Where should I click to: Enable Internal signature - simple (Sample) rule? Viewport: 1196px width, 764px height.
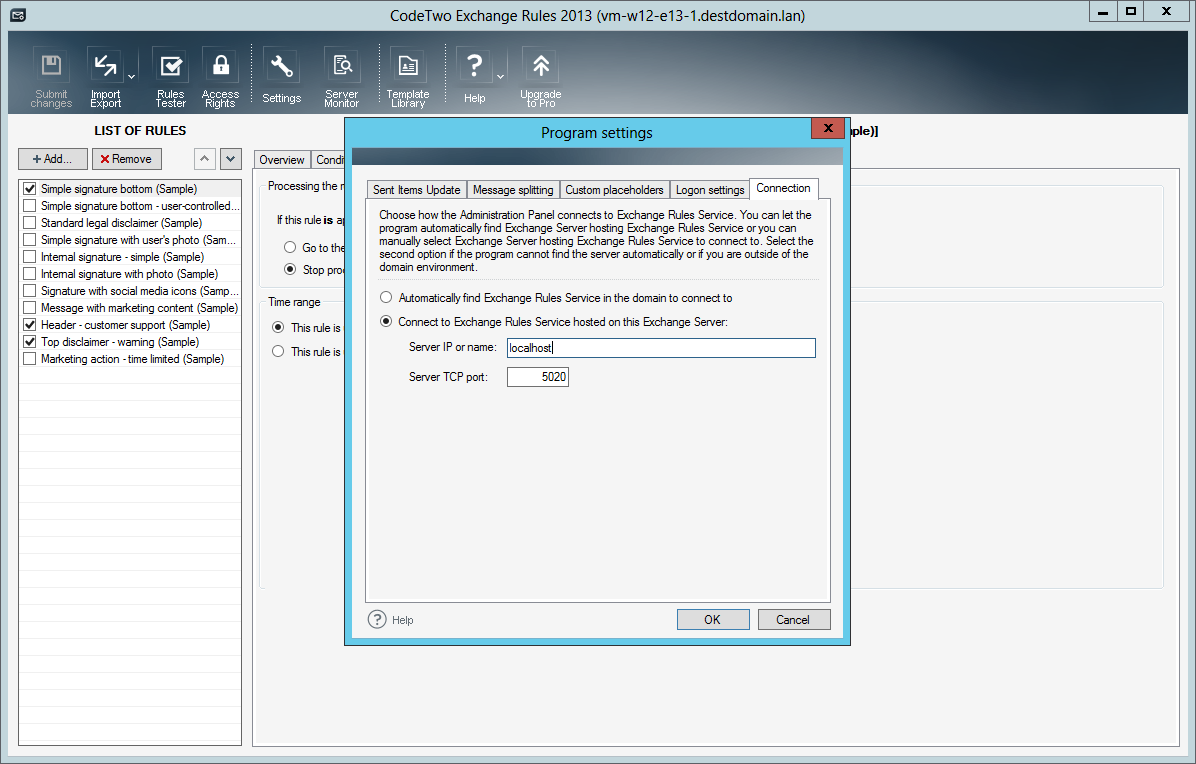click(x=30, y=257)
